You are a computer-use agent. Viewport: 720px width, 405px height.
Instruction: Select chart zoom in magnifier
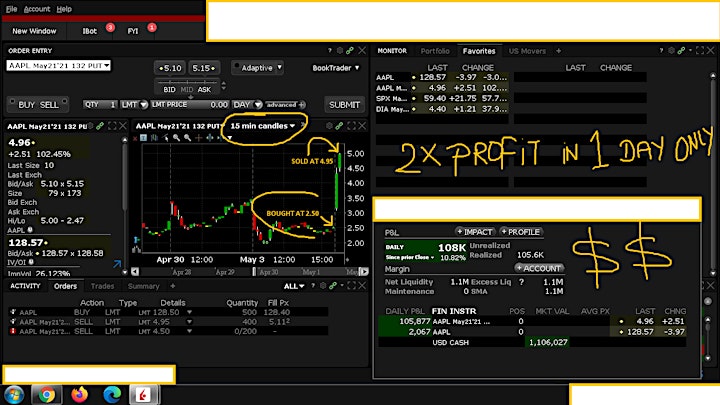(176, 137)
